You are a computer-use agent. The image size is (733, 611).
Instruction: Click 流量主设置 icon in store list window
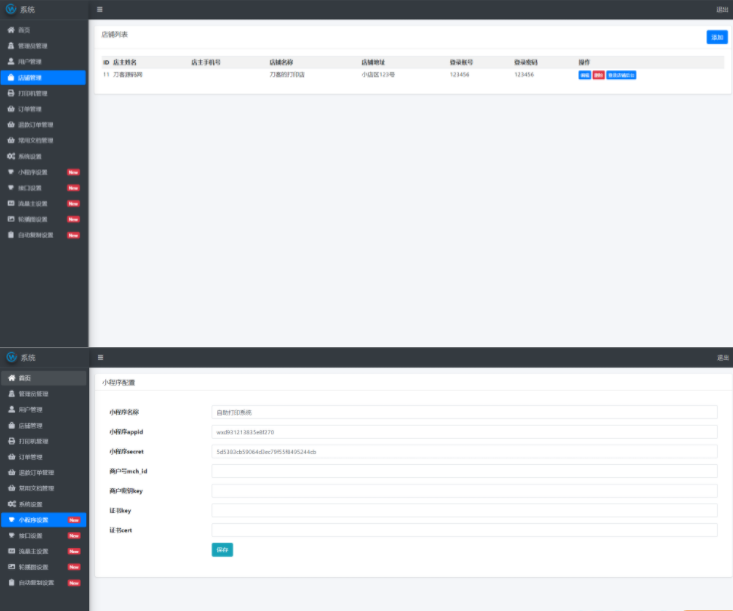point(11,203)
